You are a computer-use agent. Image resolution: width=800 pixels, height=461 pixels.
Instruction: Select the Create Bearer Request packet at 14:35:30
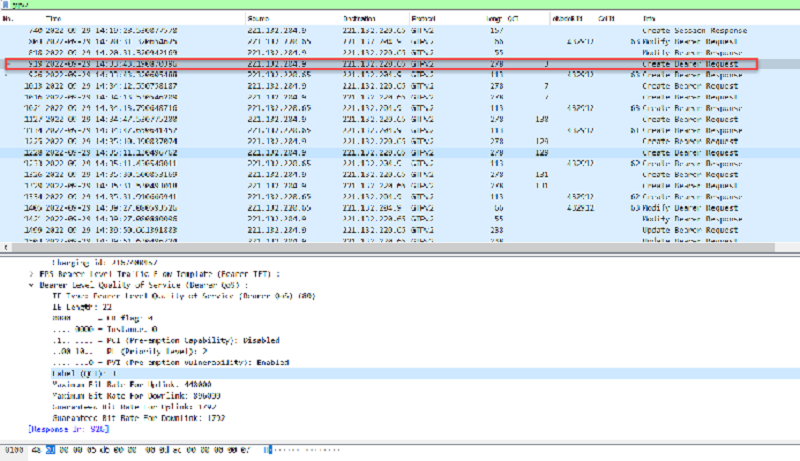tap(400, 174)
